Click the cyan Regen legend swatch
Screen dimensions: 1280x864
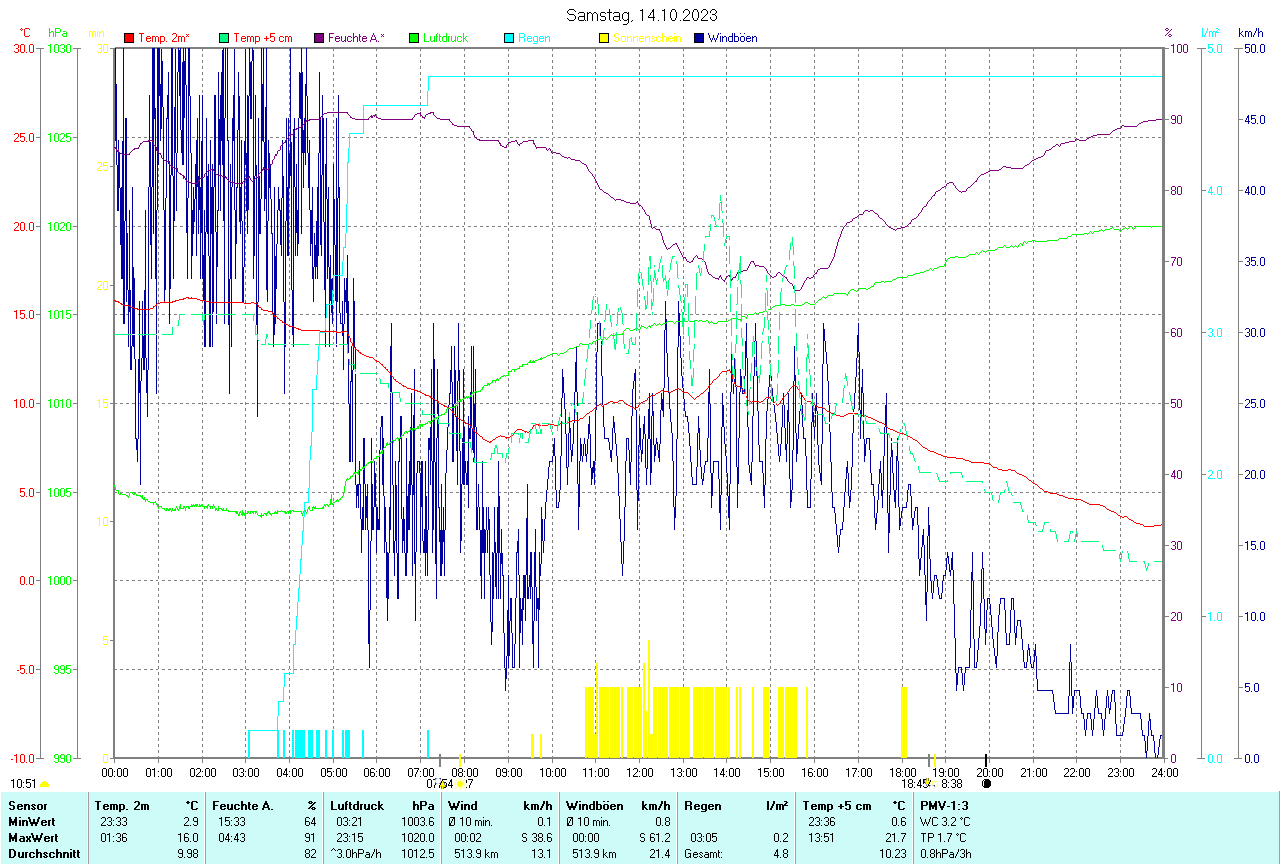tap(509, 38)
